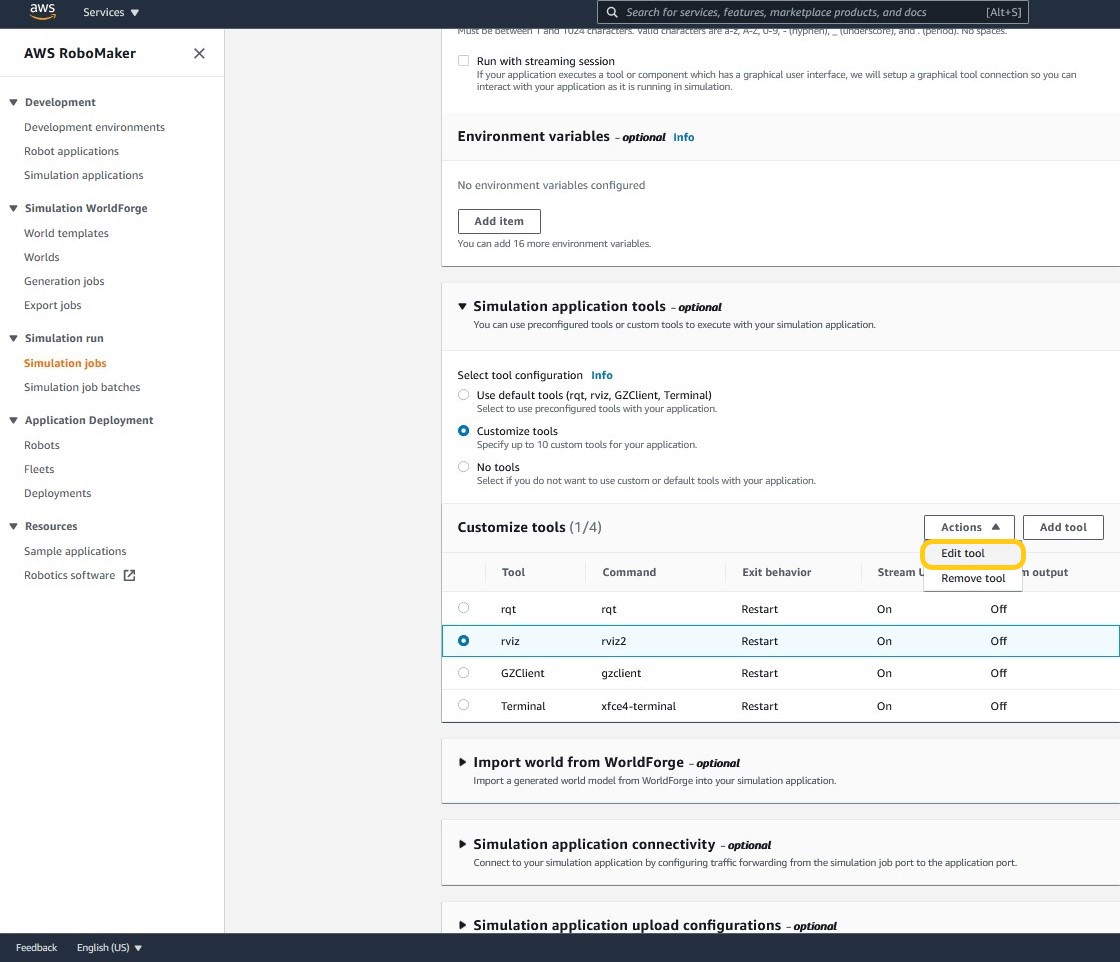Viewport: 1120px width, 962px height.
Task: Collapse the Development sidebar section
Action: pyautogui.click(x=13, y=102)
